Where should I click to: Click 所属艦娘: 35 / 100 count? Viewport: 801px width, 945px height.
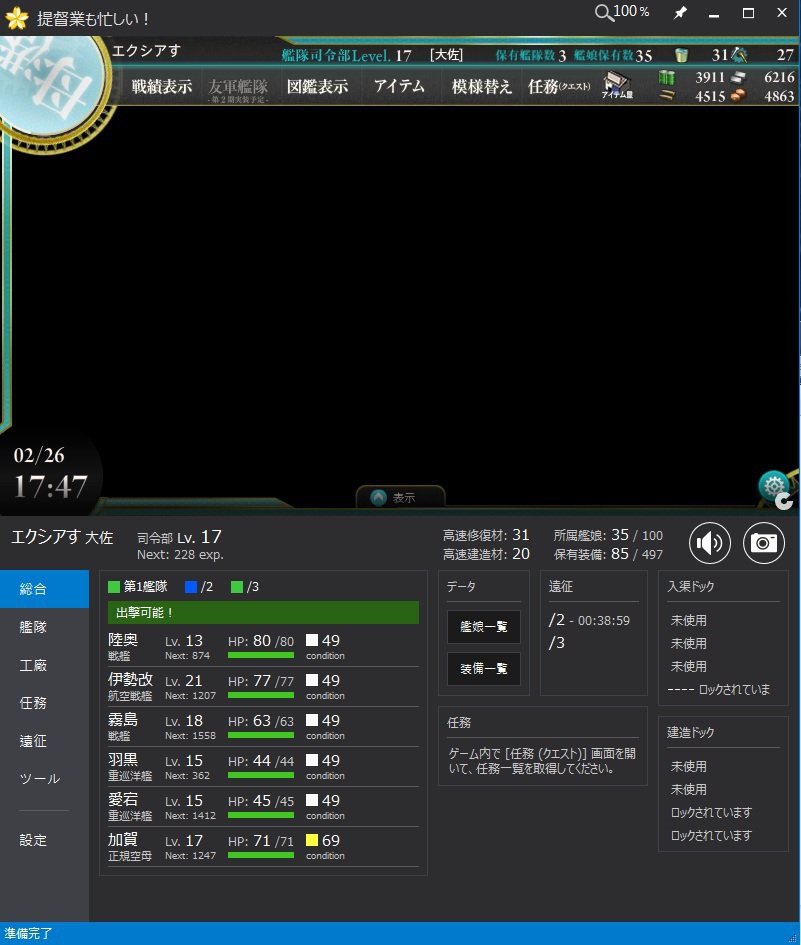click(608, 535)
